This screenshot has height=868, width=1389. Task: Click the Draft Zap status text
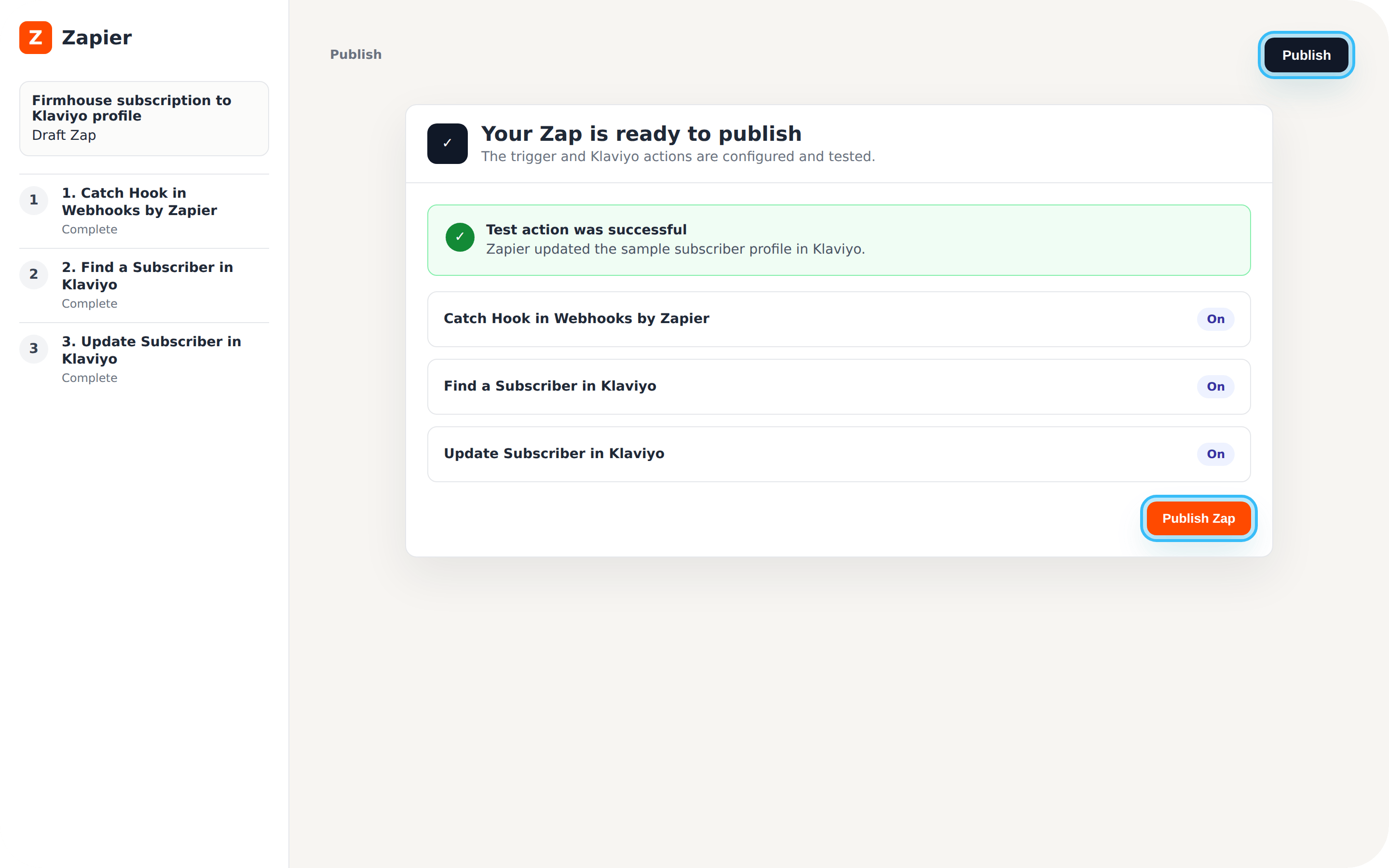(x=64, y=136)
